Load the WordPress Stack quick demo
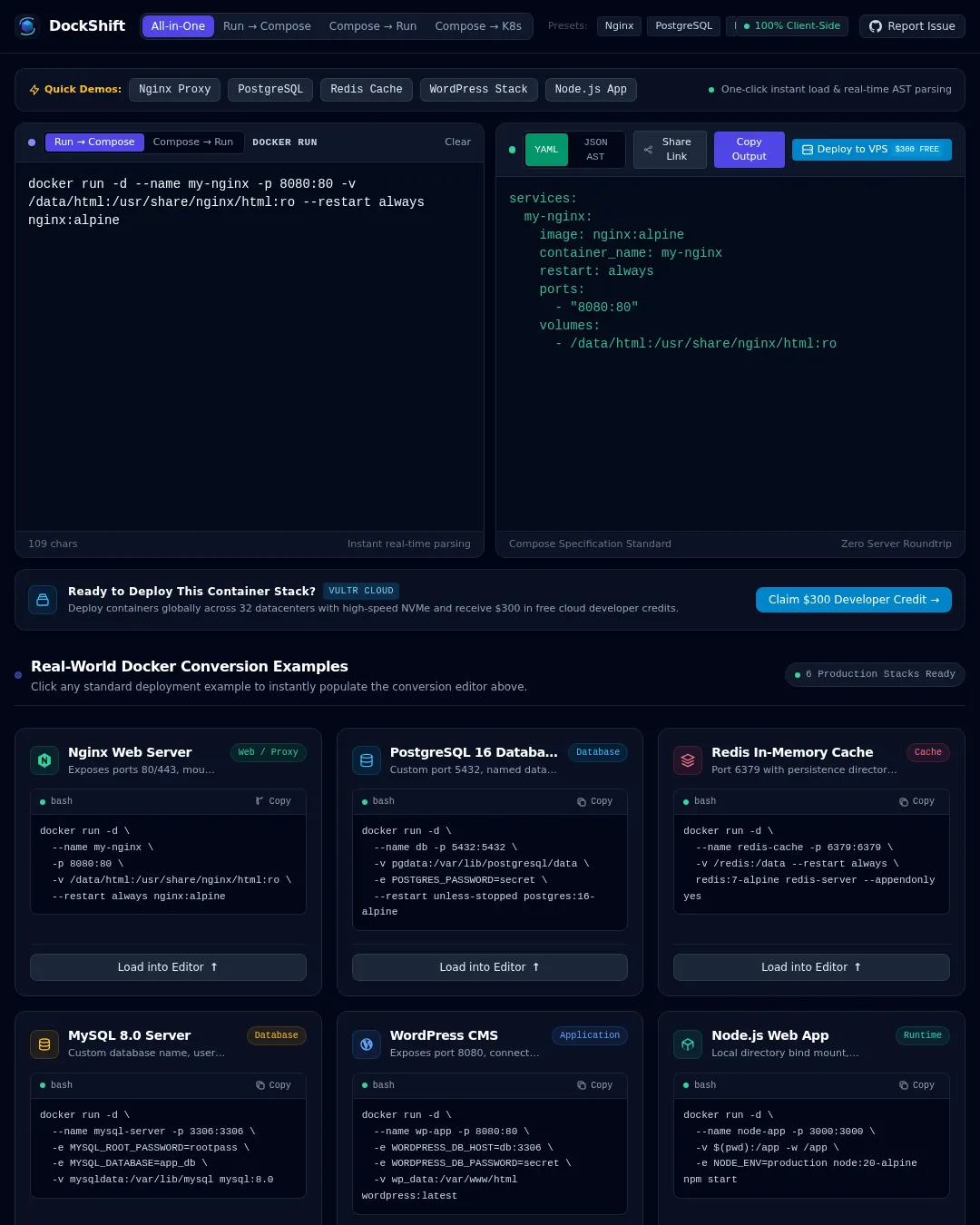 [x=478, y=90]
